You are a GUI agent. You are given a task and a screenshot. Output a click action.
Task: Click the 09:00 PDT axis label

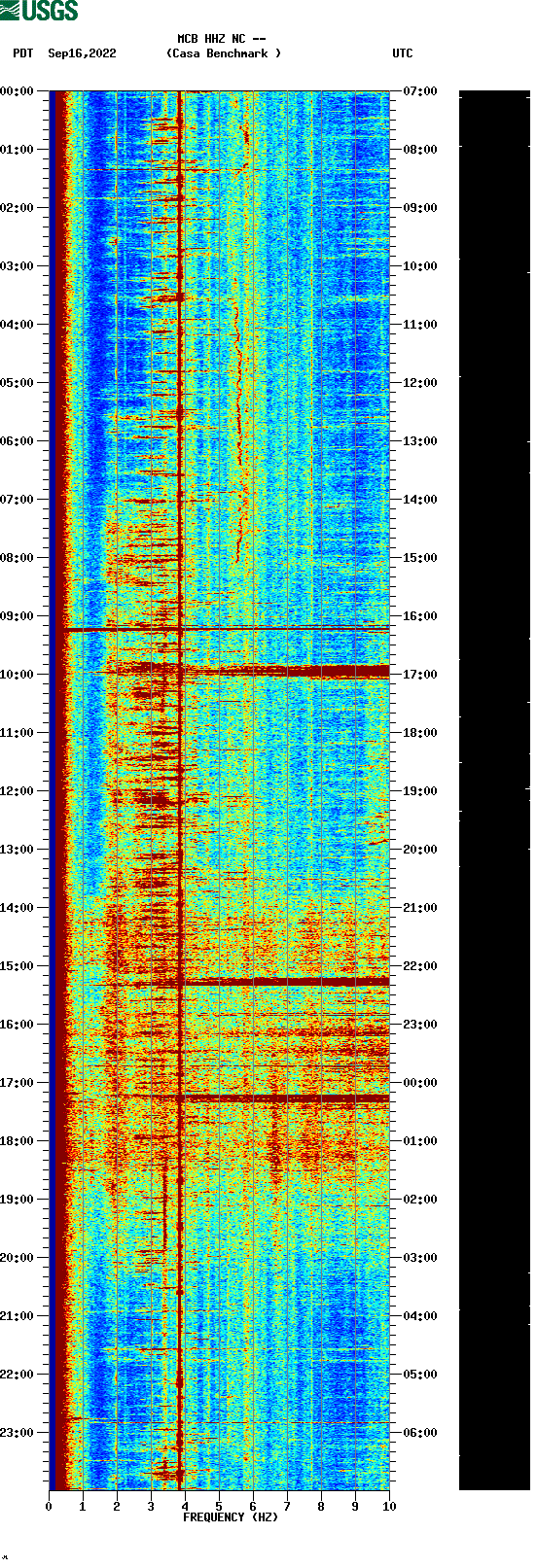pos(17,616)
